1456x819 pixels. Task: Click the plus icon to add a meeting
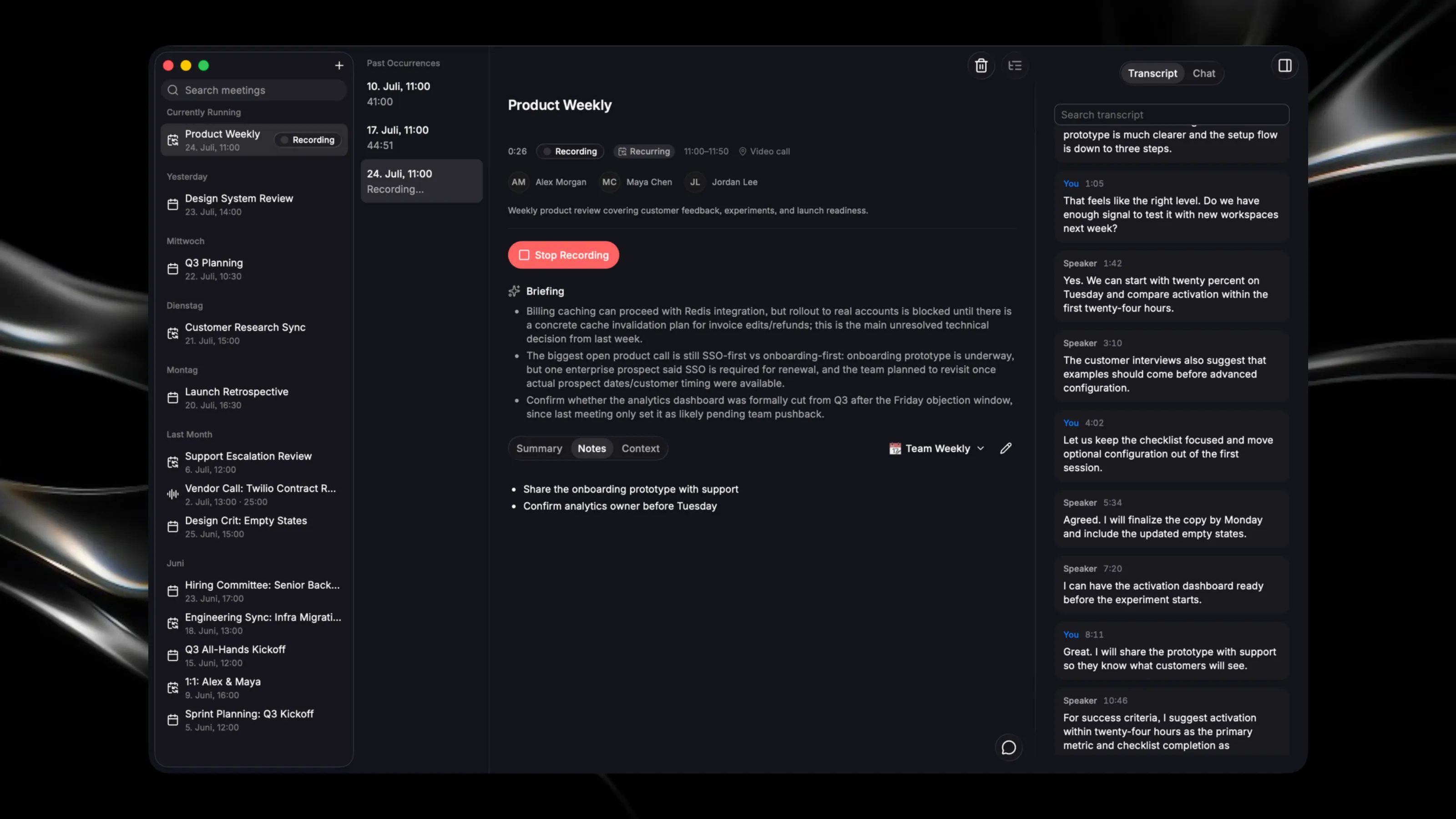(339, 66)
